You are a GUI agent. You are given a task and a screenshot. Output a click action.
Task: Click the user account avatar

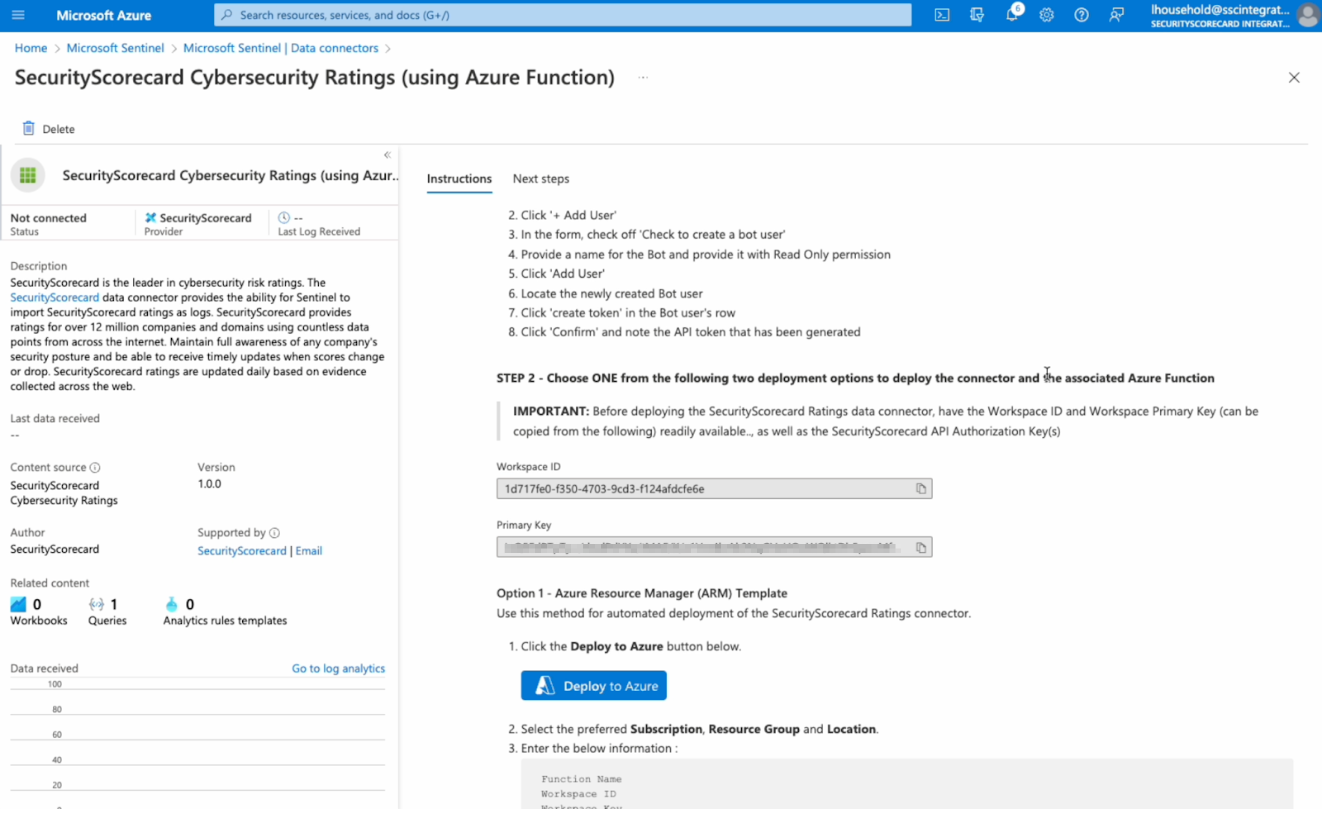pyautogui.click(x=1307, y=15)
